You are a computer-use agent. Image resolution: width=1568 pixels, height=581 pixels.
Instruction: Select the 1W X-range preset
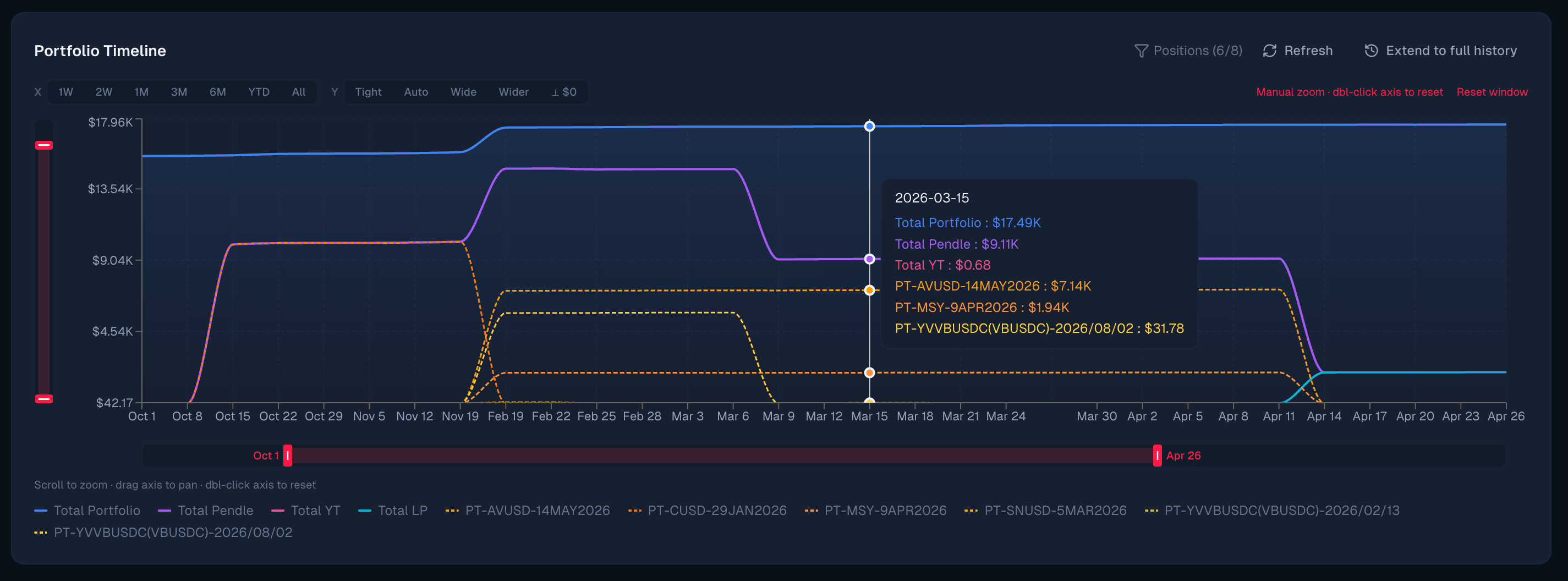tap(65, 92)
